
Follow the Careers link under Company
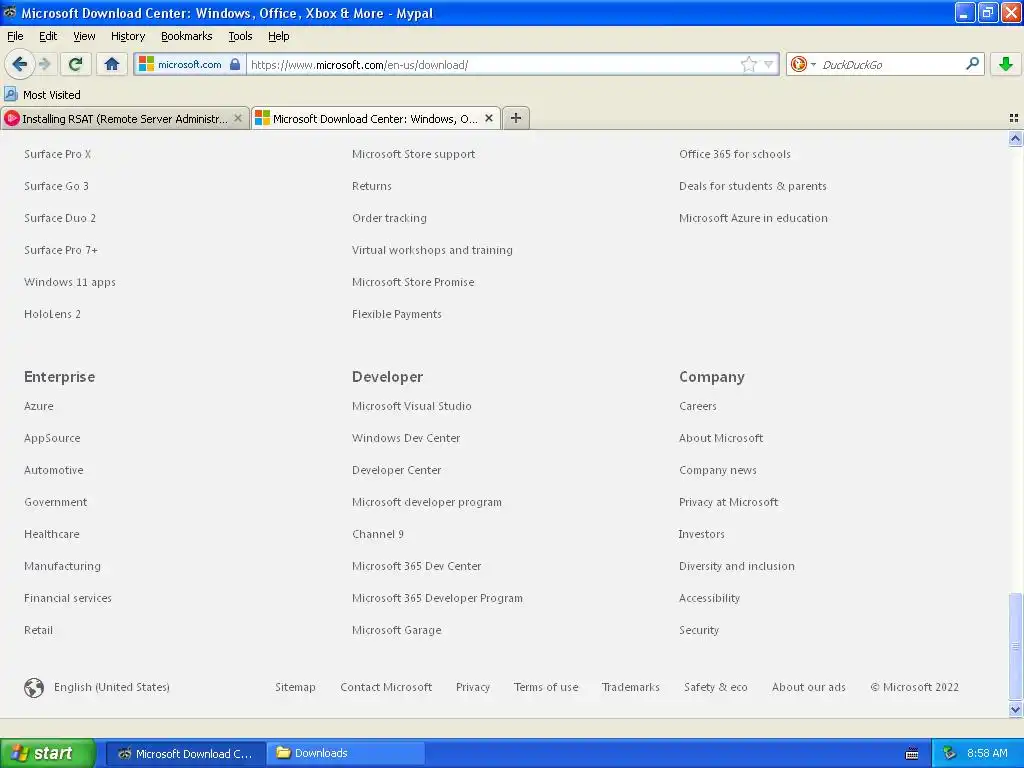697,406
